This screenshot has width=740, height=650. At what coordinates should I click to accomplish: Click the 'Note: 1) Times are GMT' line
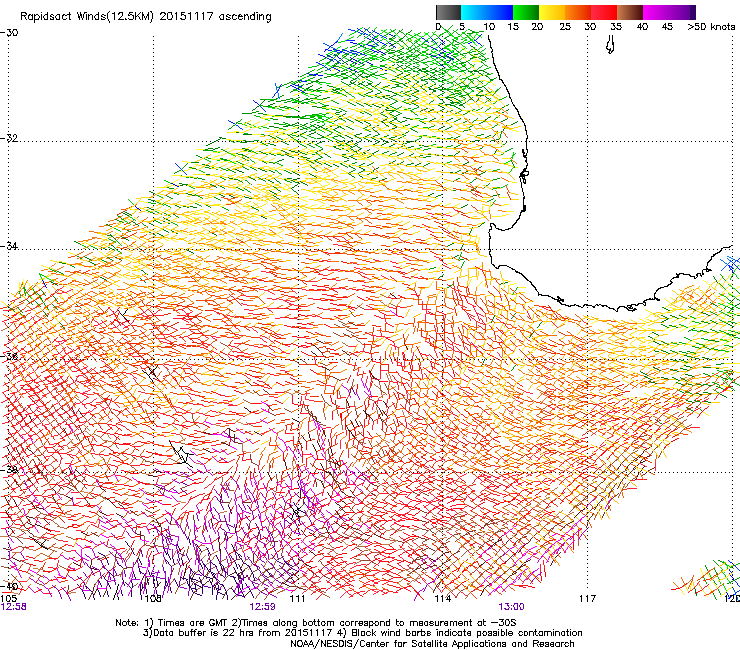[316, 623]
